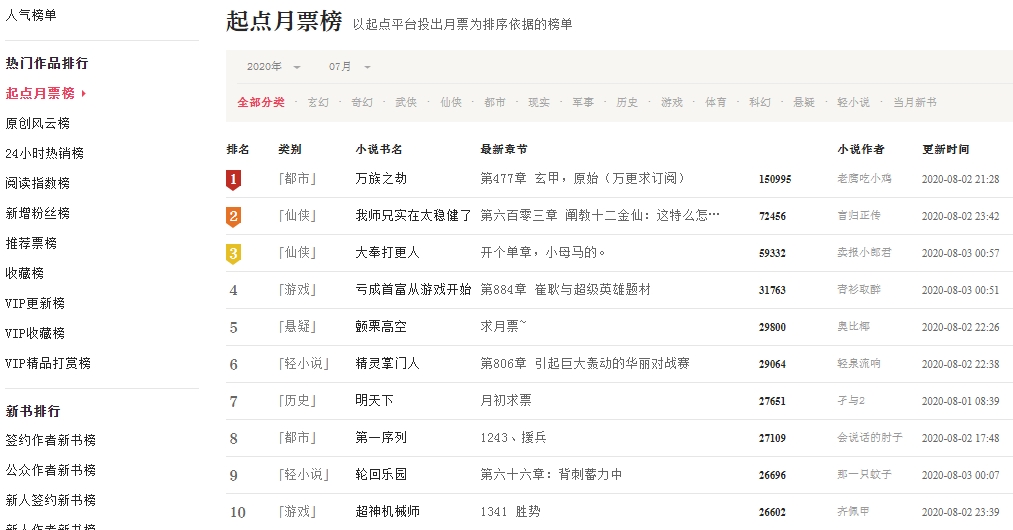1013x530 pixels.
Task: Show the 当月新书 filter
Action: (x=914, y=102)
